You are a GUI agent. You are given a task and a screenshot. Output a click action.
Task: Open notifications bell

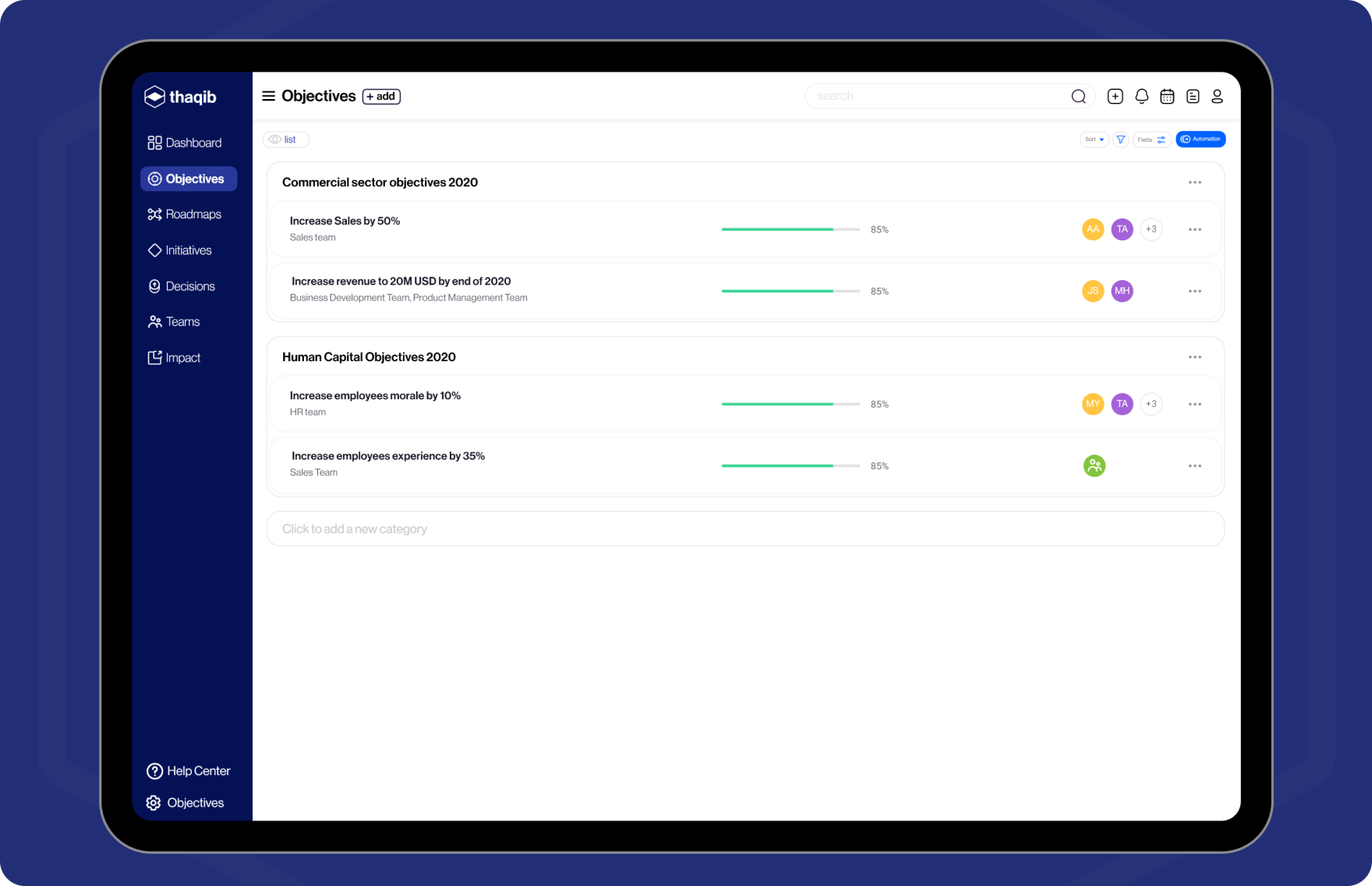point(1142,96)
